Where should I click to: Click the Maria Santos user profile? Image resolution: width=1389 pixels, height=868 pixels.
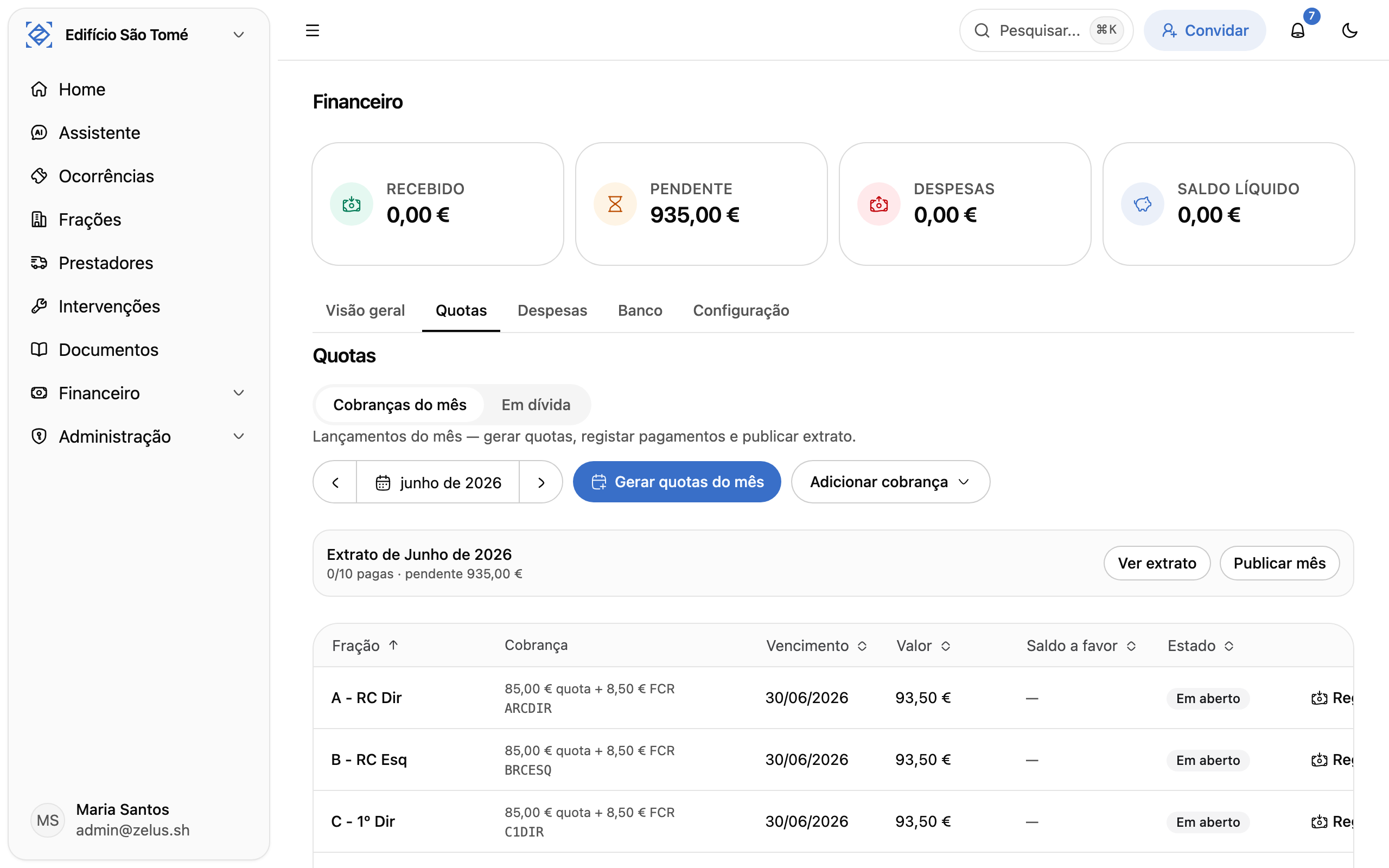[138, 820]
